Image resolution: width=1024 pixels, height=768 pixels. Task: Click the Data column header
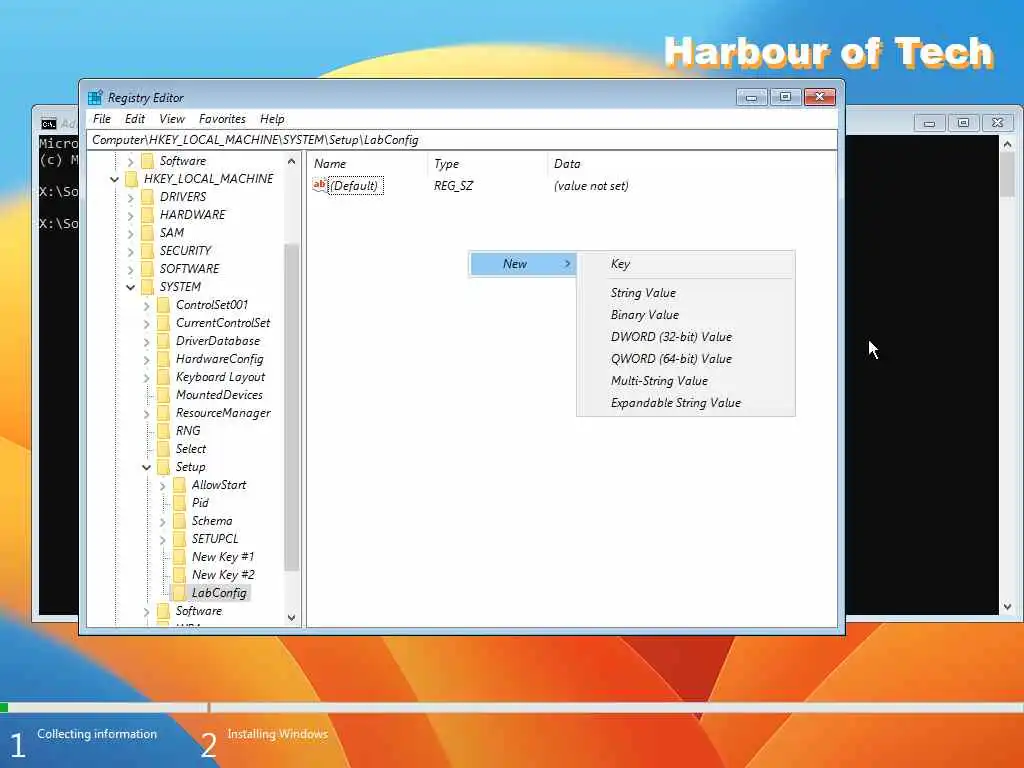691,164
